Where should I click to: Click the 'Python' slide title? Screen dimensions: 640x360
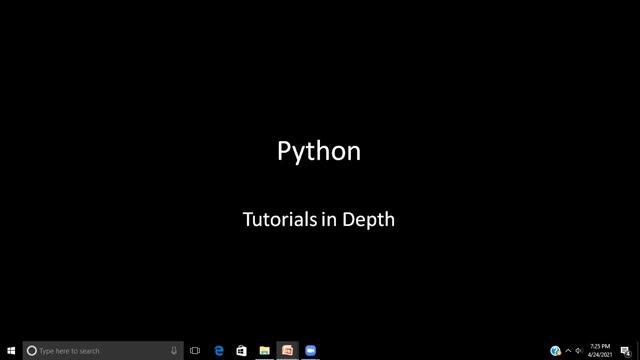point(319,151)
